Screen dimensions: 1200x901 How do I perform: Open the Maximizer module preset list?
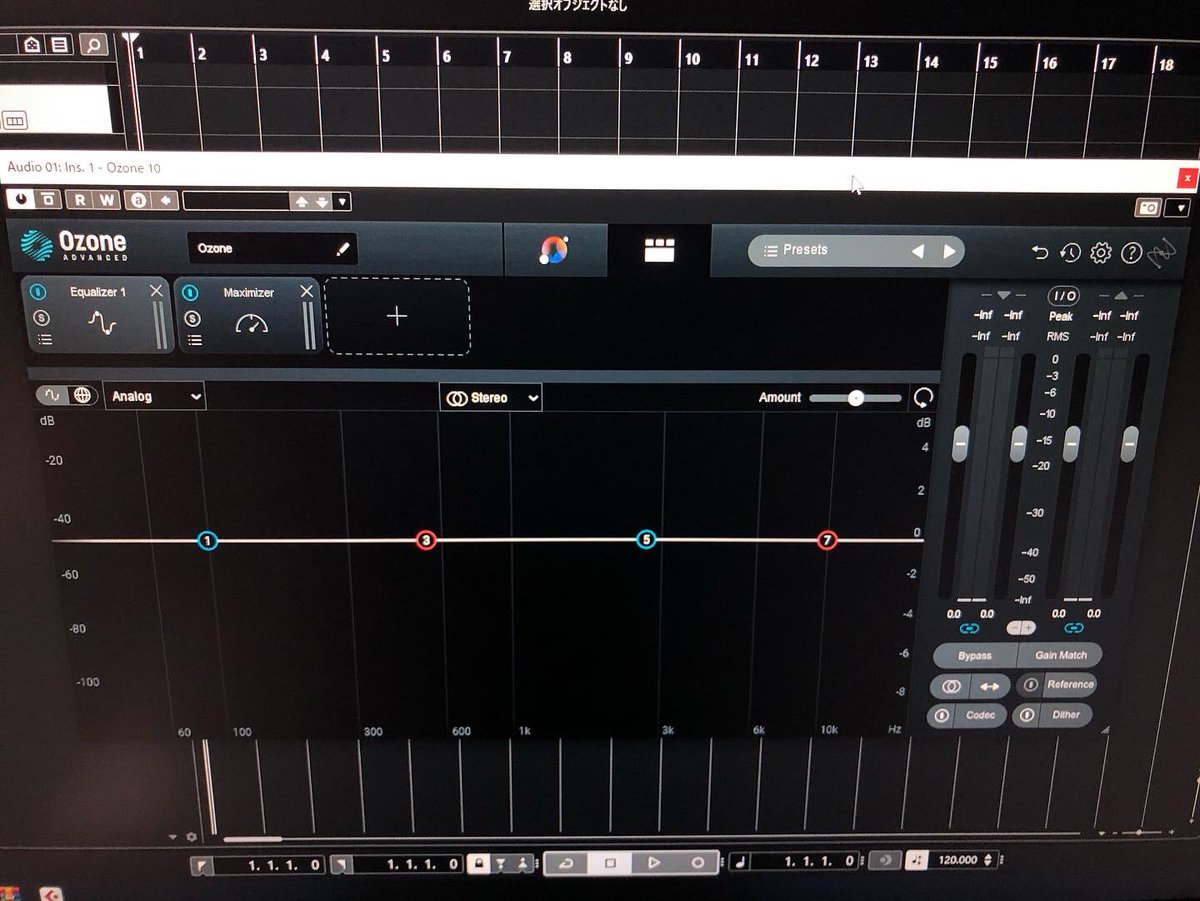(x=194, y=340)
